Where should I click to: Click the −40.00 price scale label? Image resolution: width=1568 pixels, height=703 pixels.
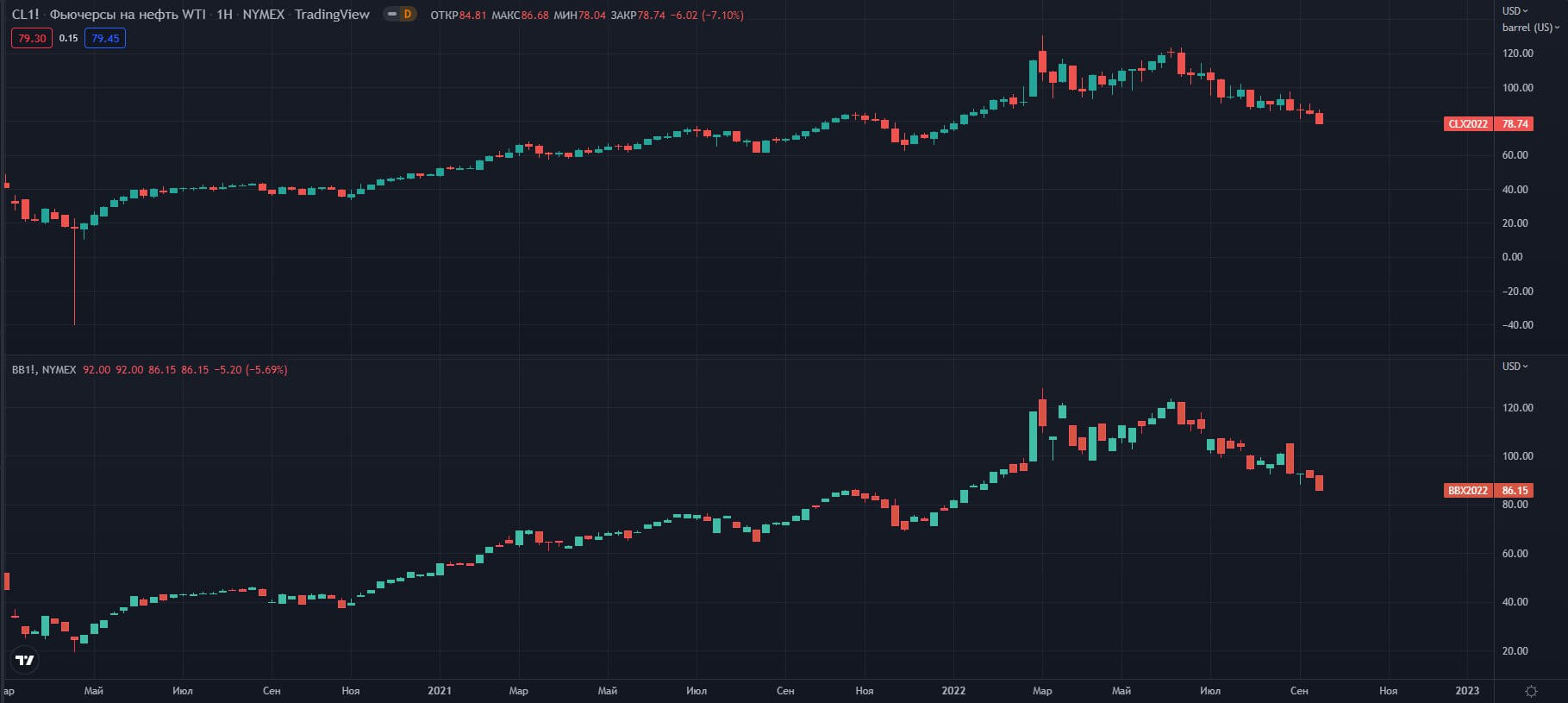tap(1517, 325)
